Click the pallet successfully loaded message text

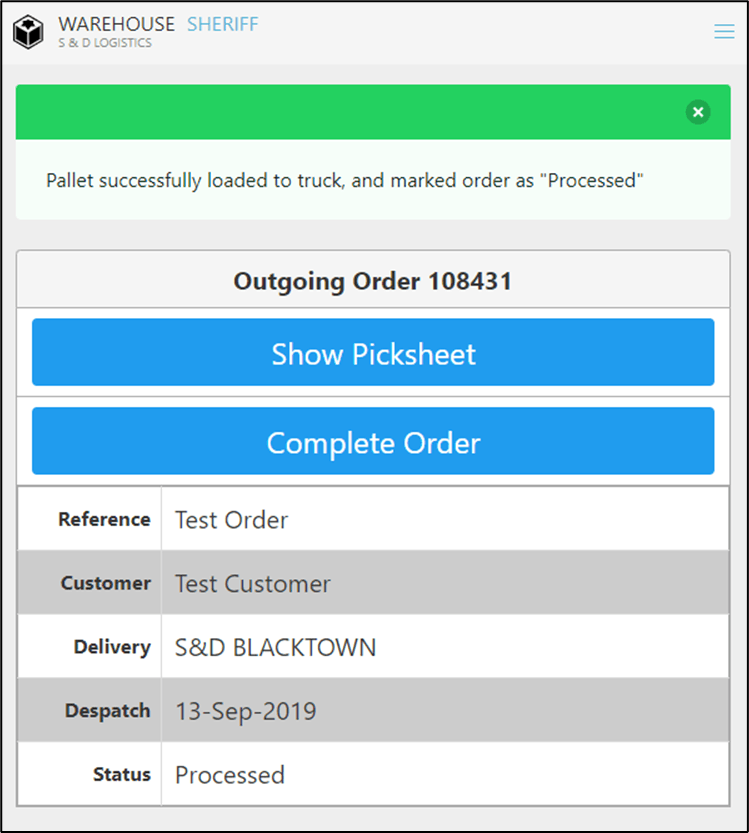(344, 181)
